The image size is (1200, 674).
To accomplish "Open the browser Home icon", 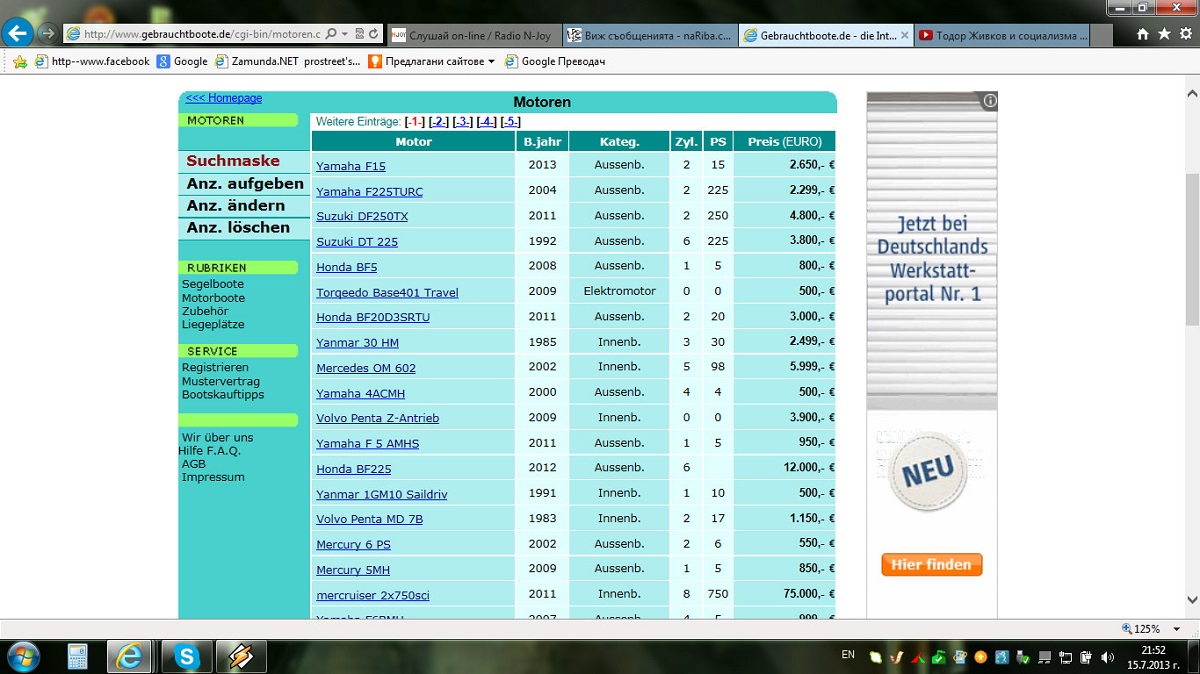I will 1143,34.
